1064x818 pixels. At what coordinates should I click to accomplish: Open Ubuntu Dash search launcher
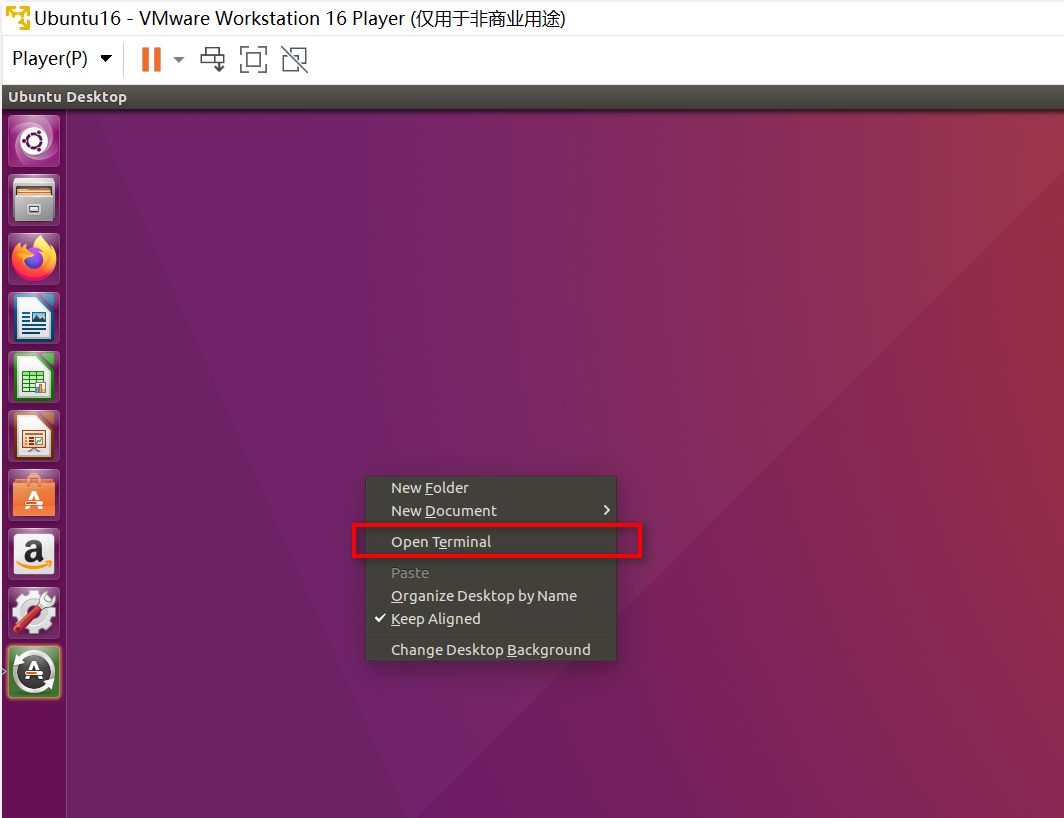click(34, 141)
